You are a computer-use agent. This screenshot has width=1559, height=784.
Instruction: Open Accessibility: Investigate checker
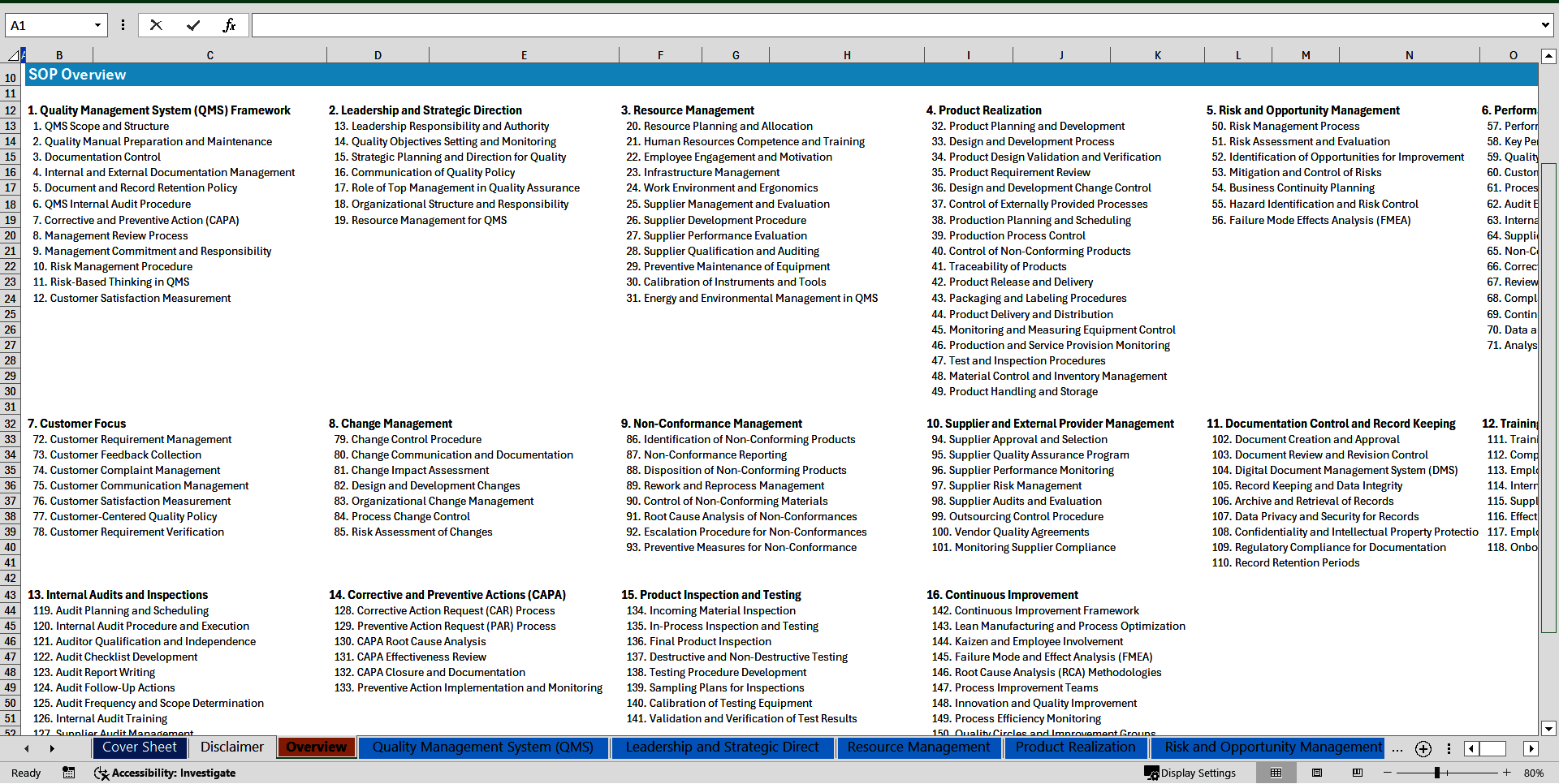point(165,773)
